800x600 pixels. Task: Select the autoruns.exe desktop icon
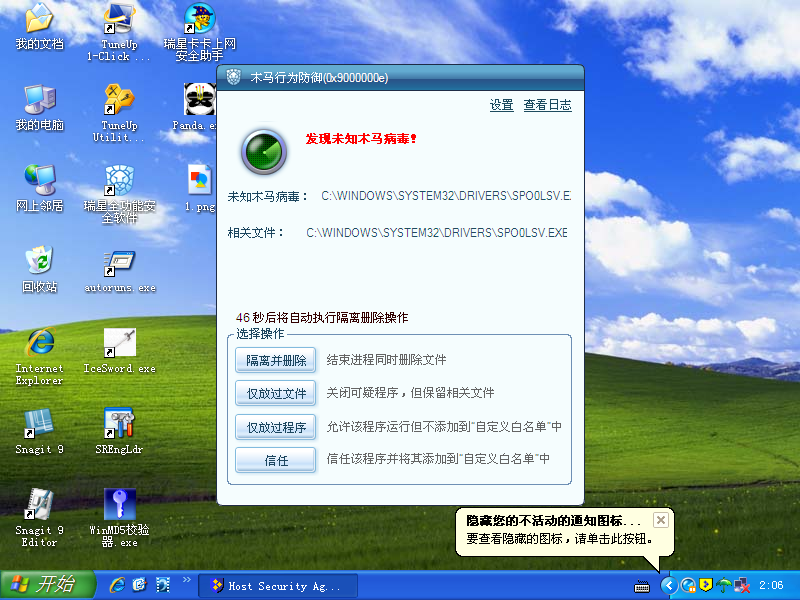pyautogui.click(x=120, y=272)
